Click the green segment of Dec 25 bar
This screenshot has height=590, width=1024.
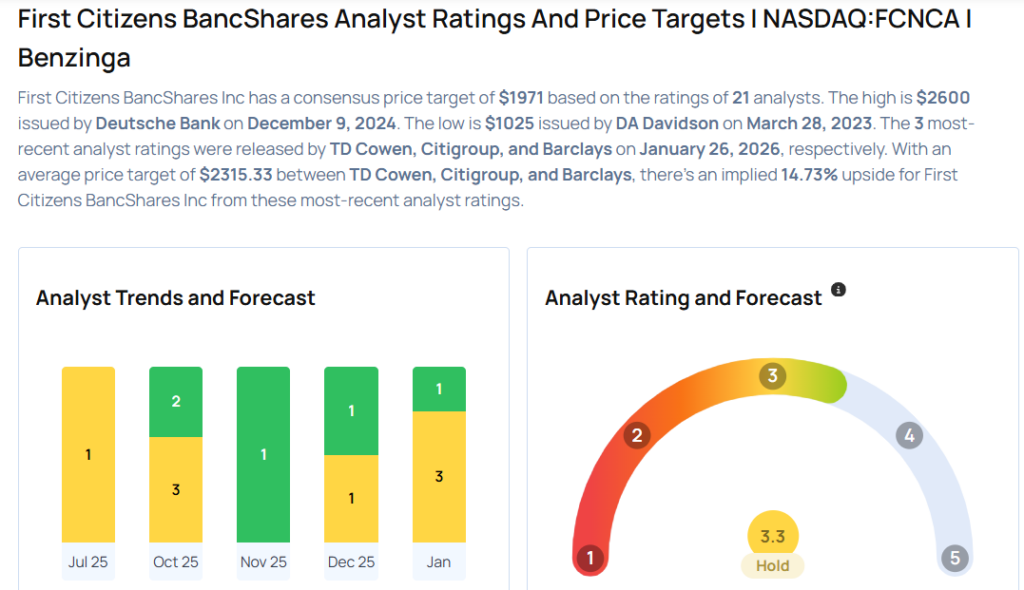(351, 410)
